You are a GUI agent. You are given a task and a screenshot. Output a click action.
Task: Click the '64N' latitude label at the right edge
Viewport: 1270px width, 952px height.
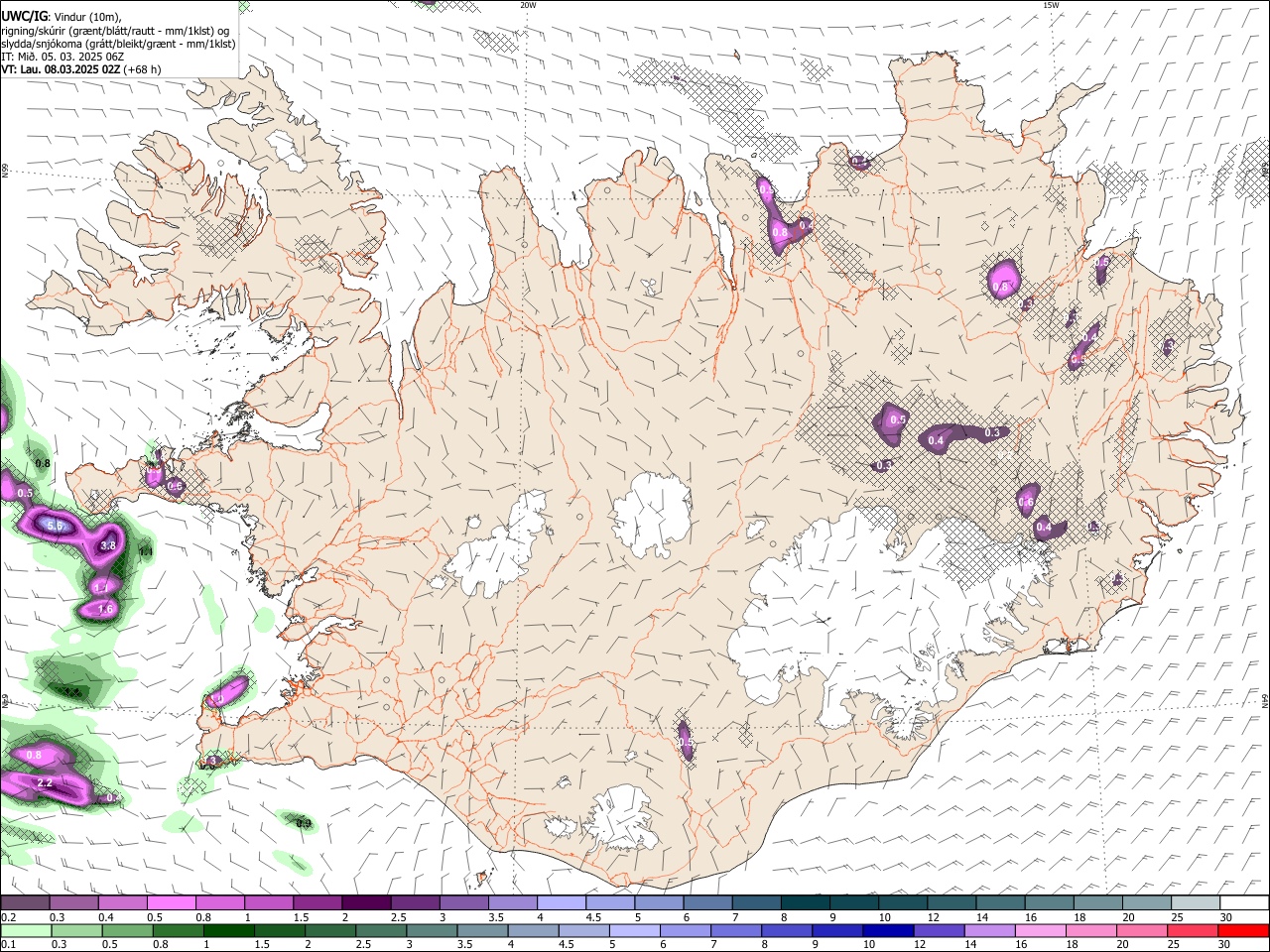[1265, 699]
